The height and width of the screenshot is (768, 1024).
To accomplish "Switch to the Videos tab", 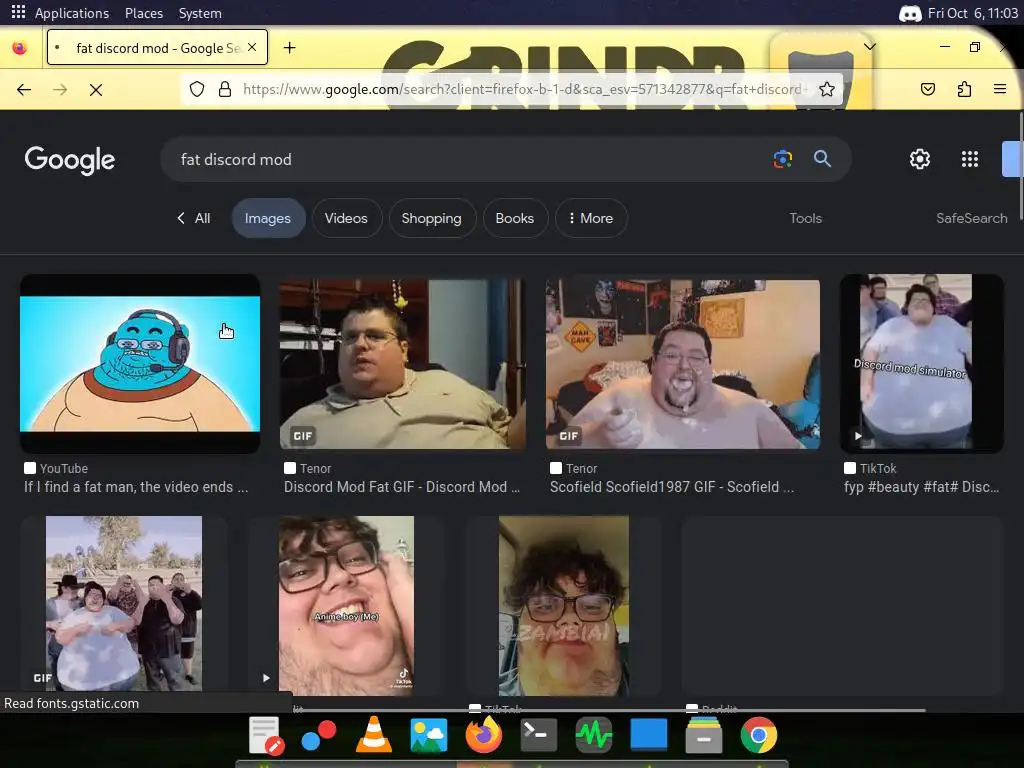I will pos(346,218).
